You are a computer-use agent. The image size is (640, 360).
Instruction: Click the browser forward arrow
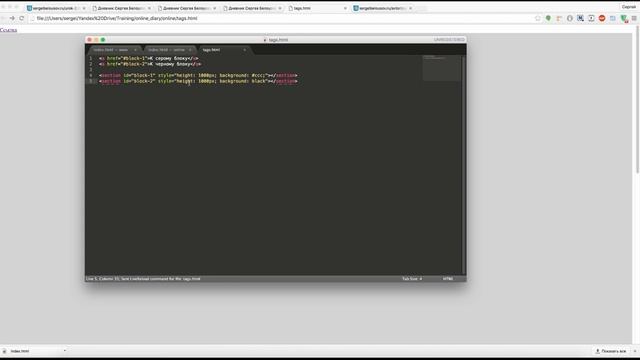(x=12, y=18)
